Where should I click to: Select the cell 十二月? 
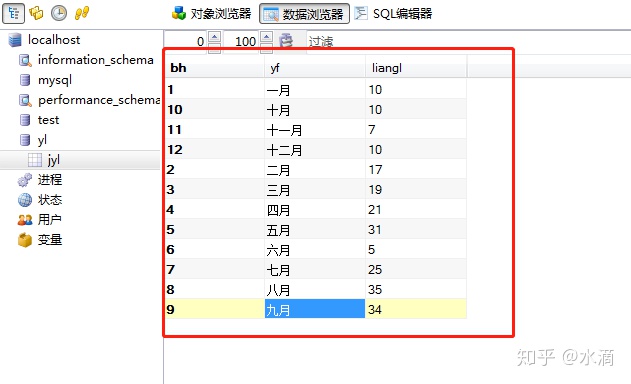[315, 150]
